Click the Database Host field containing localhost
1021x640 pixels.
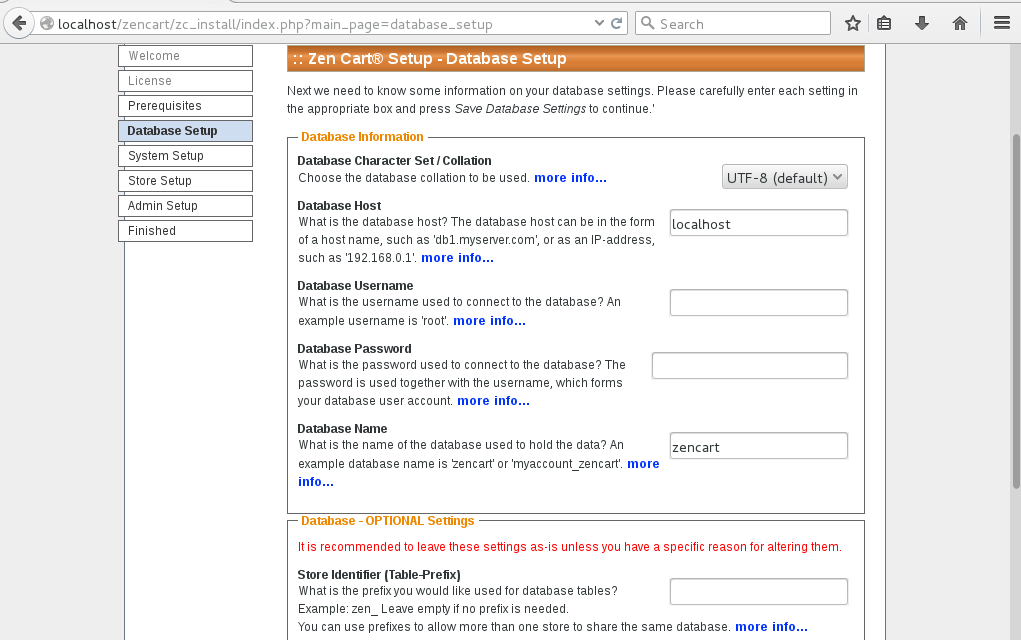click(759, 223)
